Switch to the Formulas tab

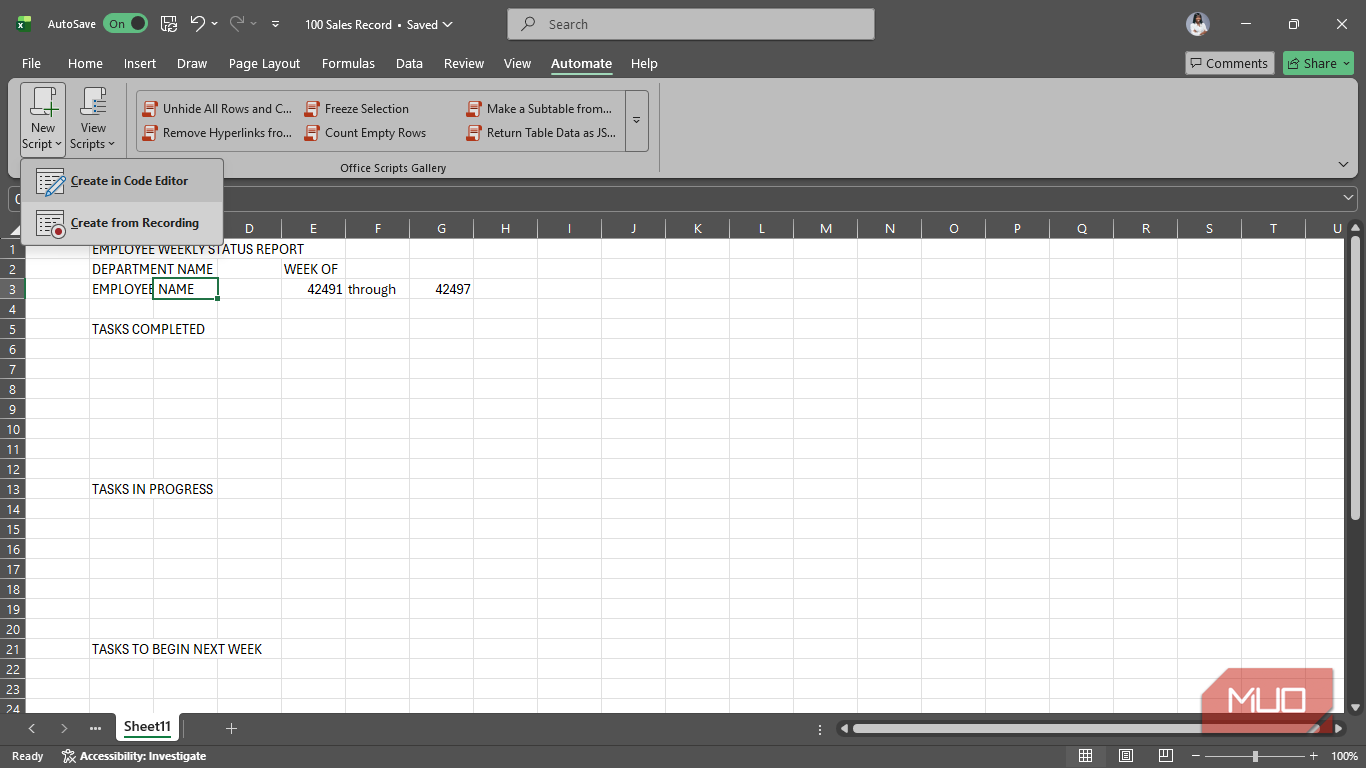348,63
